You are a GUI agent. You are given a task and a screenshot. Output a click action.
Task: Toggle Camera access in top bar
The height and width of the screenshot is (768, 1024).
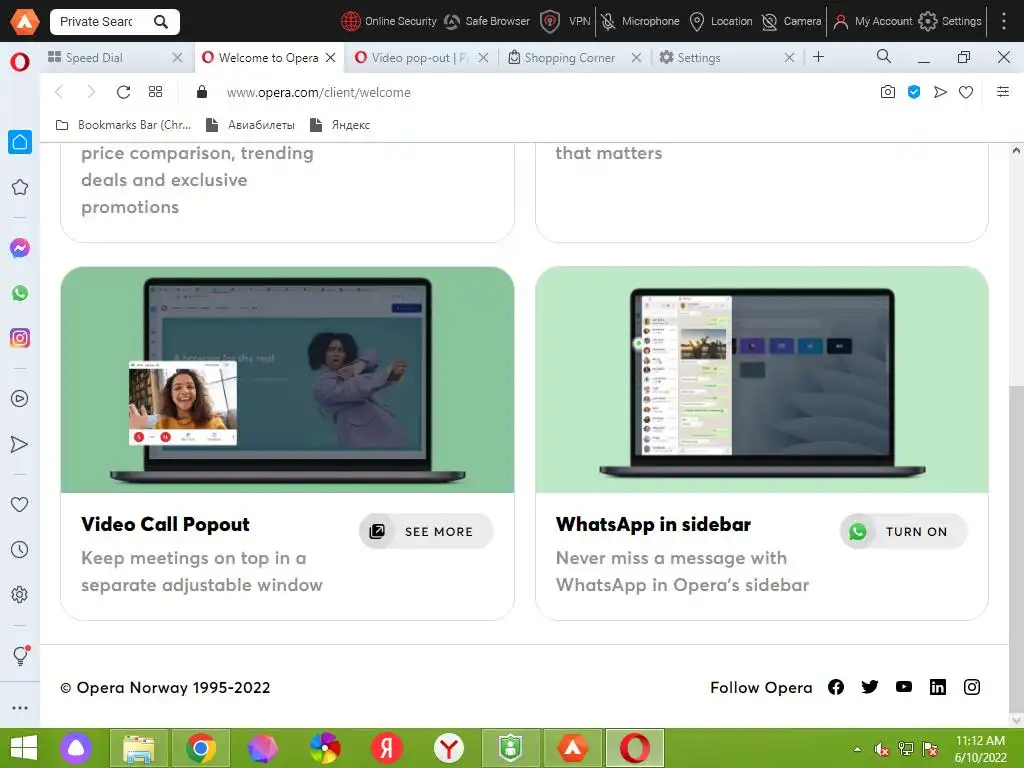pyautogui.click(x=792, y=22)
